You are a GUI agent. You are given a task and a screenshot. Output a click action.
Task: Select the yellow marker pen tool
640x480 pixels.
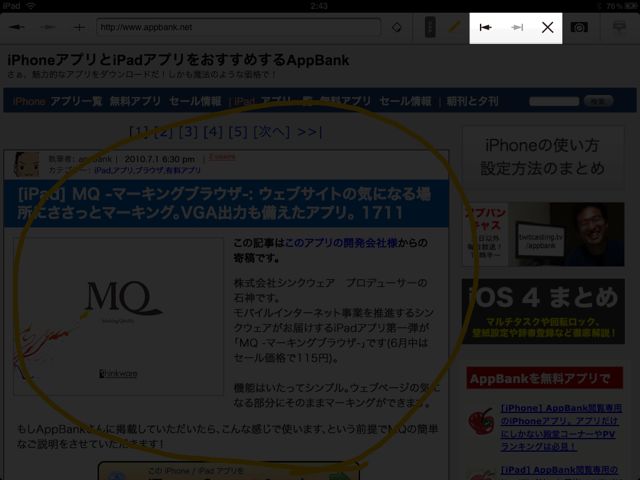[x=455, y=27]
